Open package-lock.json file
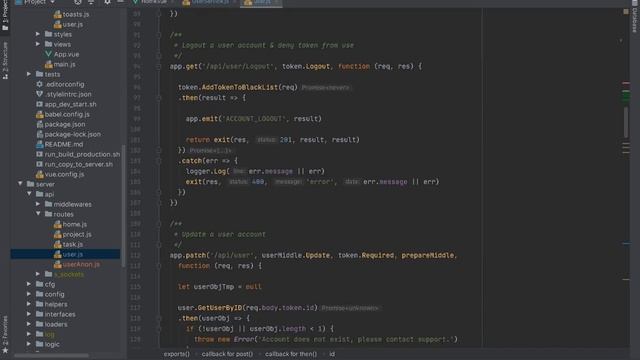This screenshot has width=640, height=360. click(x=68, y=134)
